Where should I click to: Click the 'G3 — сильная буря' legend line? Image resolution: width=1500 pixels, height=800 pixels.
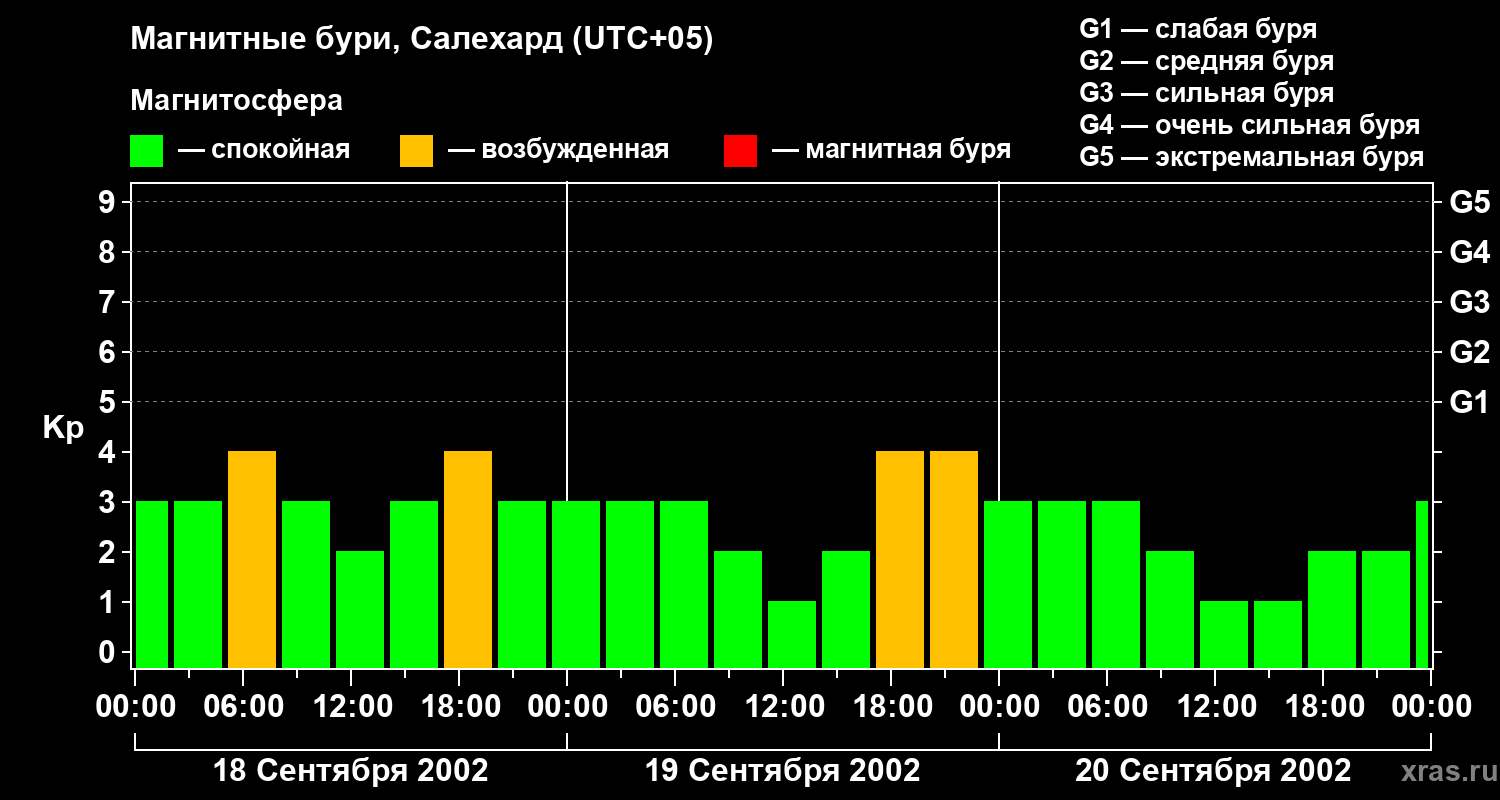[1206, 93]
